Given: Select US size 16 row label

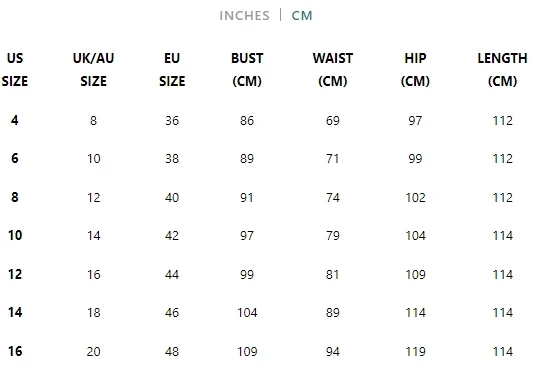Looking at the screenshot, I should pos(15,351).
